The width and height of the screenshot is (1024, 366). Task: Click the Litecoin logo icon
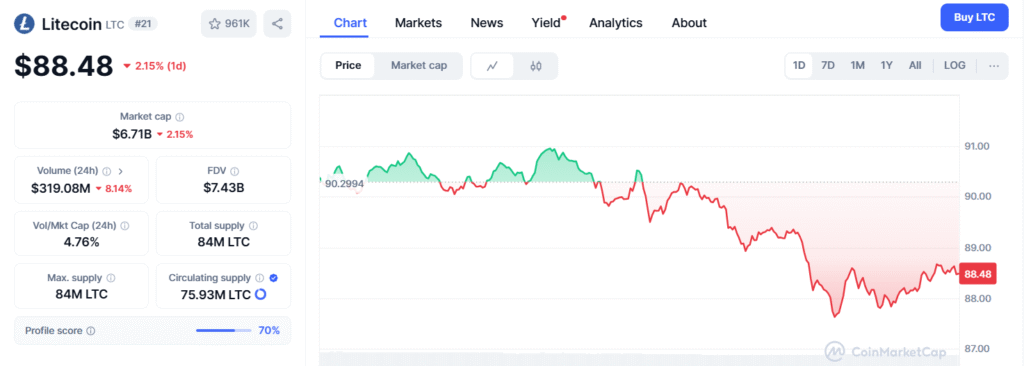tap(25, 24)
